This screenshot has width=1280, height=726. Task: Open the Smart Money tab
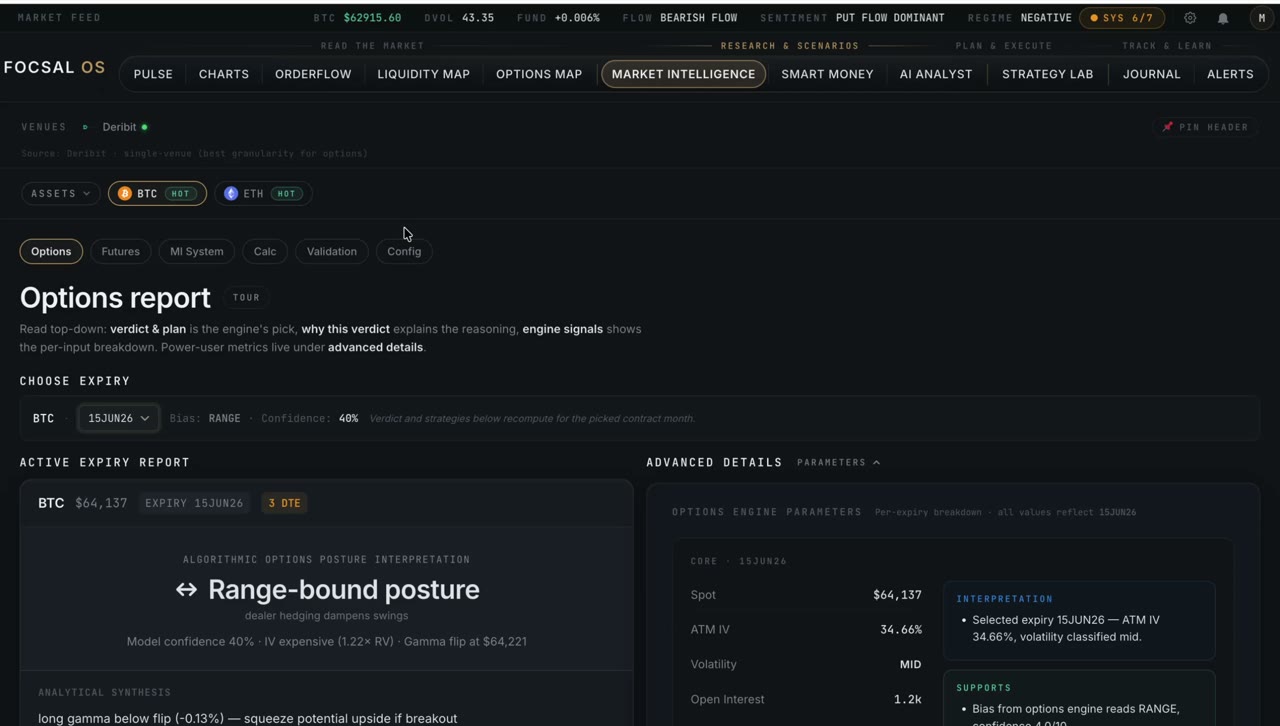(x=827, y=74)
